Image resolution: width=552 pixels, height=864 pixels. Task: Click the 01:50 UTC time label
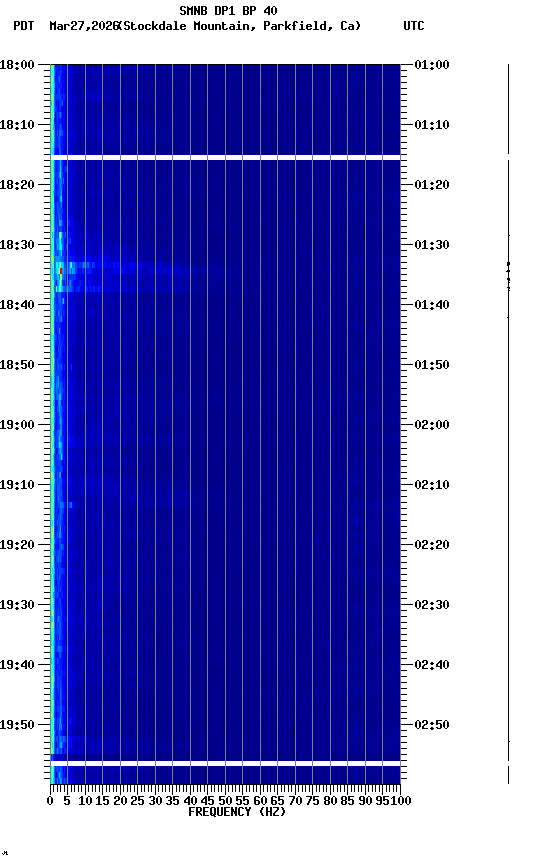pos(432,365)
